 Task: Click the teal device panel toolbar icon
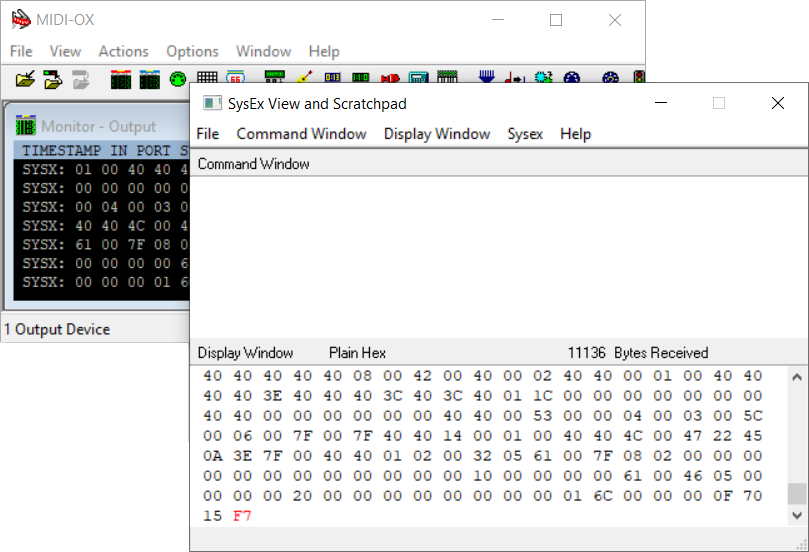point(418,77)
